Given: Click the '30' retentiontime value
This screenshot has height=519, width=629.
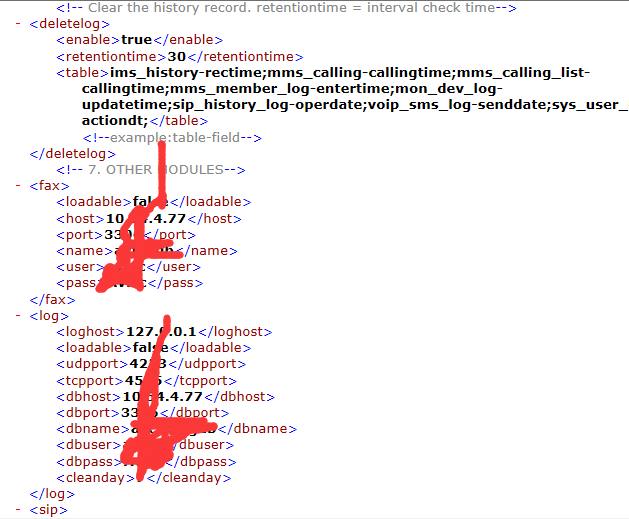Looking at the screenshot, I should [x=177, y=57].
